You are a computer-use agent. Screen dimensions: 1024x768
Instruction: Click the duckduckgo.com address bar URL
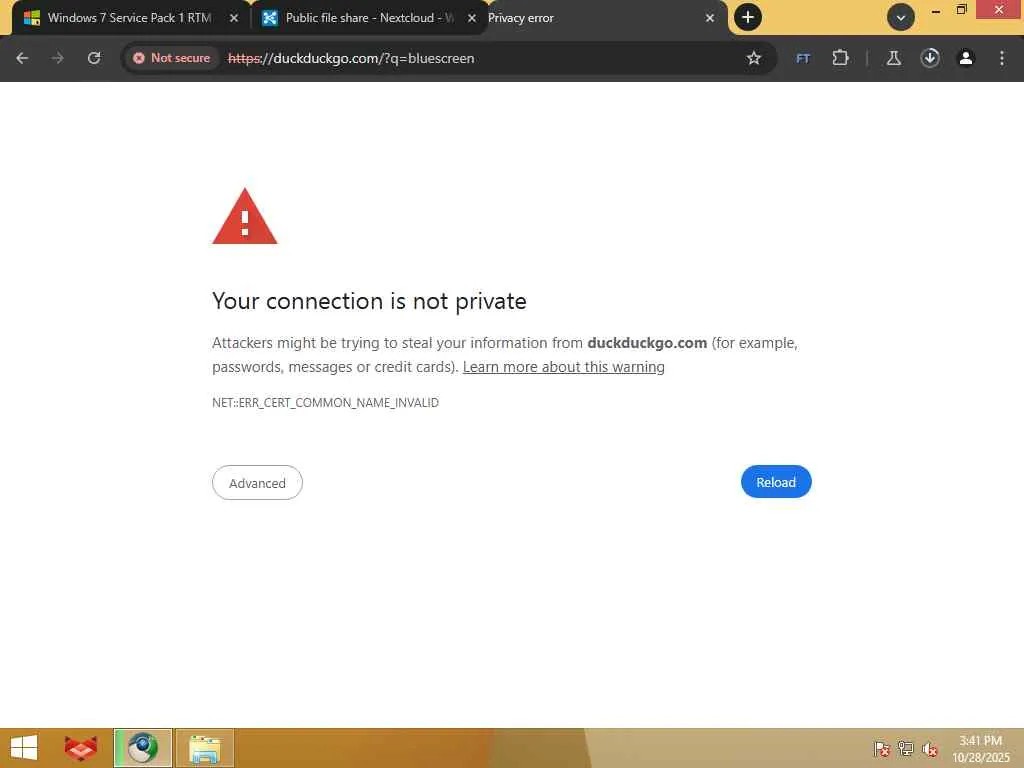(351, 58)
